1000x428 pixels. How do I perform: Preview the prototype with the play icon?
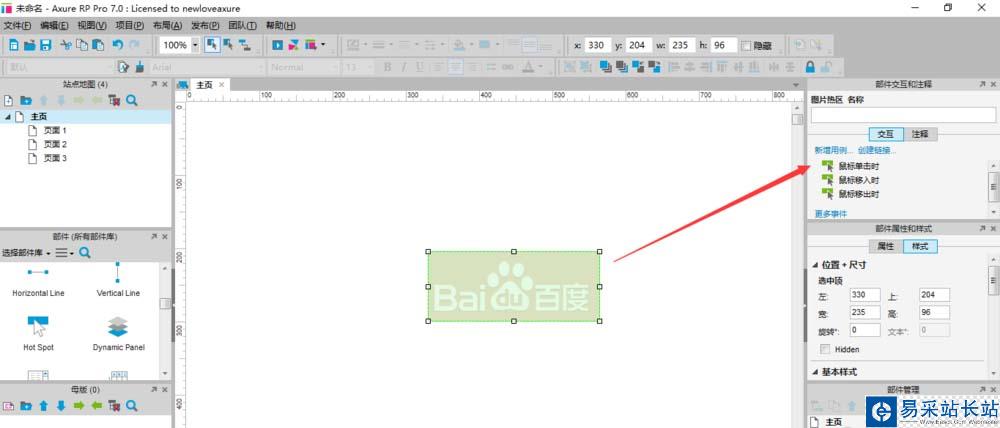click(x=277, y=45)
